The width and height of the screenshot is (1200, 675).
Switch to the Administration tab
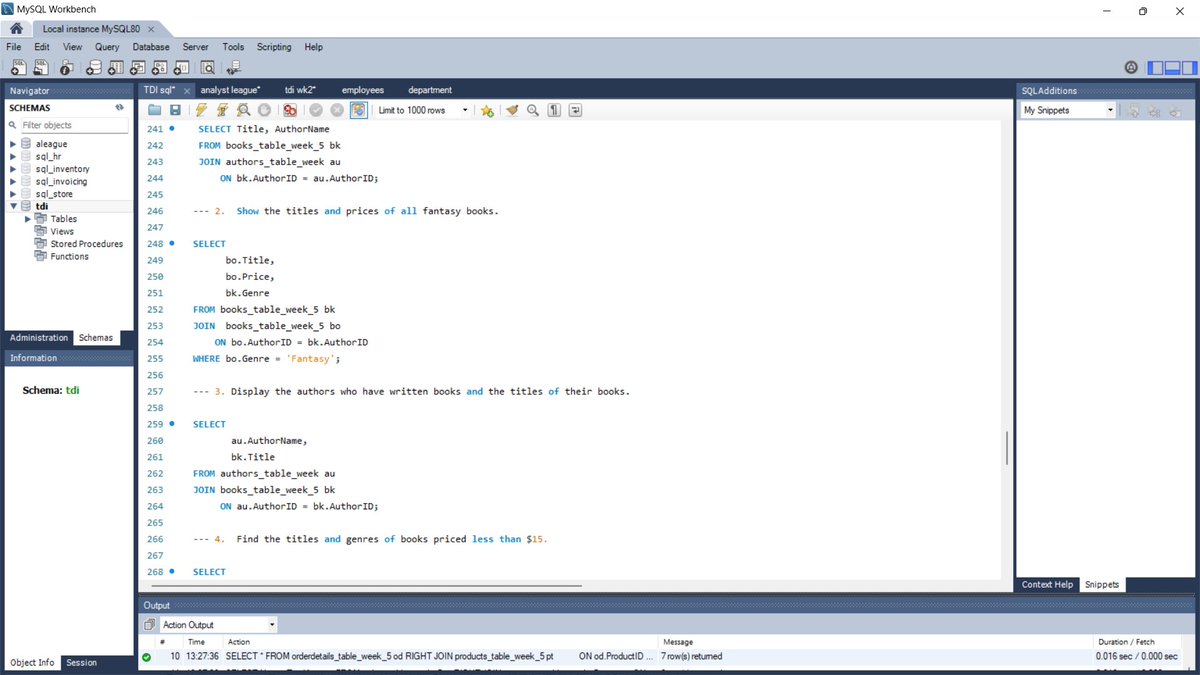tap(39, 338)
